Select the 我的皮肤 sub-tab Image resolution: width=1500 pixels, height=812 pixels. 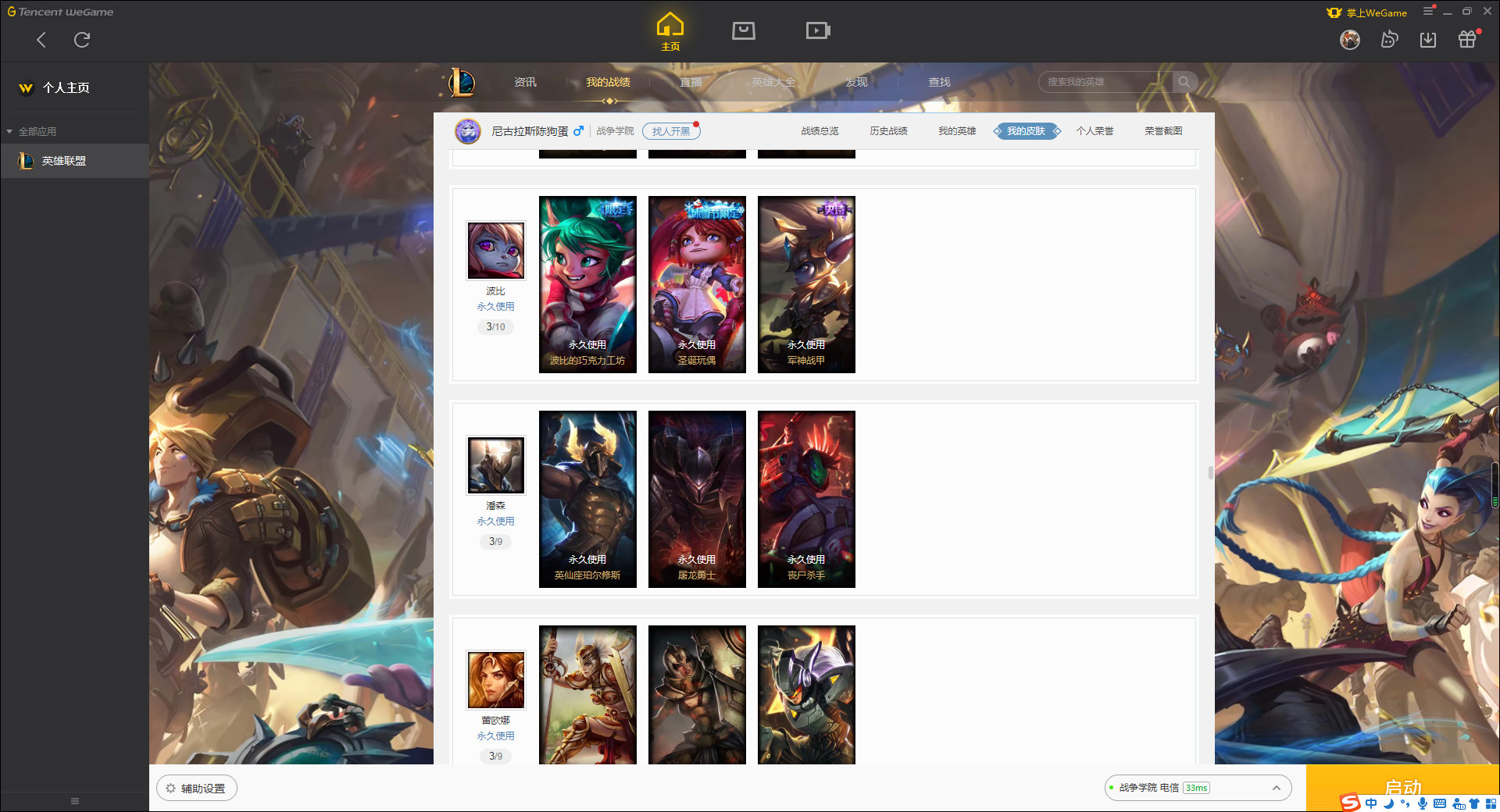point(1026,131)
